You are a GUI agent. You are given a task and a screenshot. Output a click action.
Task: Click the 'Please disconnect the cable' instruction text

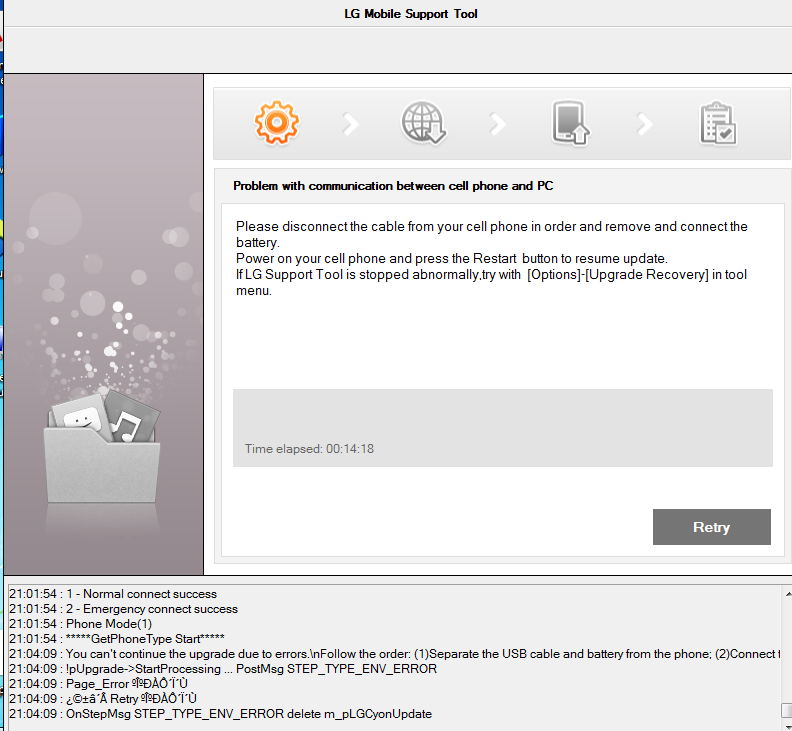coord(491,234)
